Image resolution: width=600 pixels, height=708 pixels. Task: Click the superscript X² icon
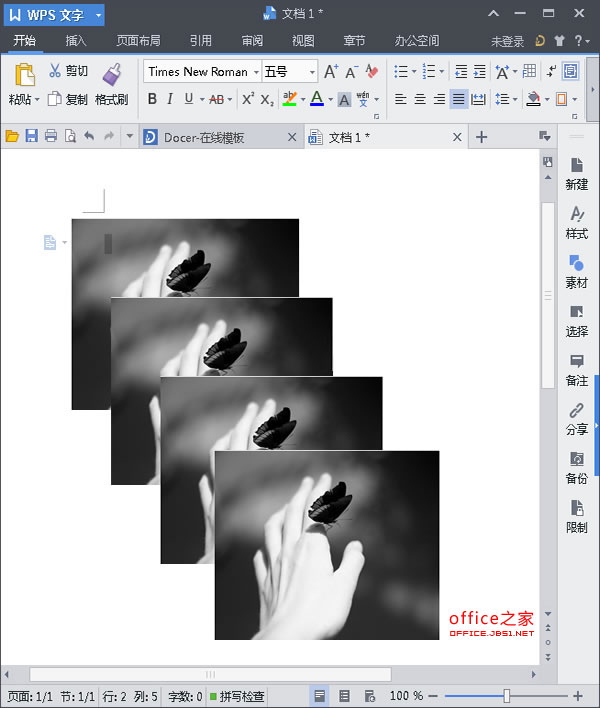pos(247,99)
